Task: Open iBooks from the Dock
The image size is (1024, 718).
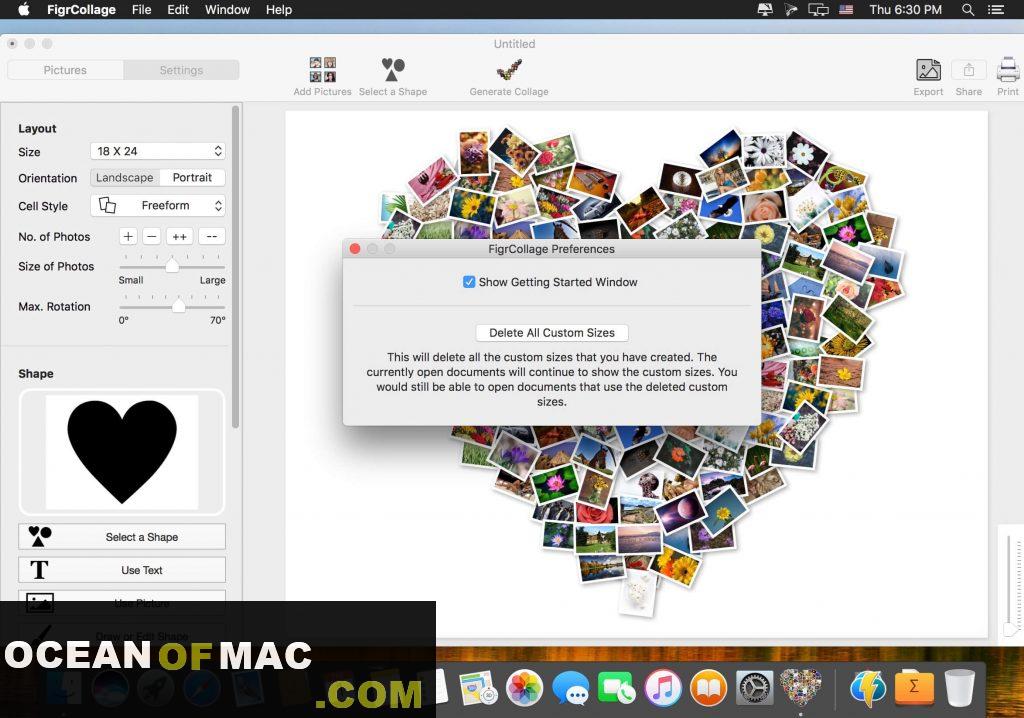Action: pyautogui.click(x=709, y=688)
